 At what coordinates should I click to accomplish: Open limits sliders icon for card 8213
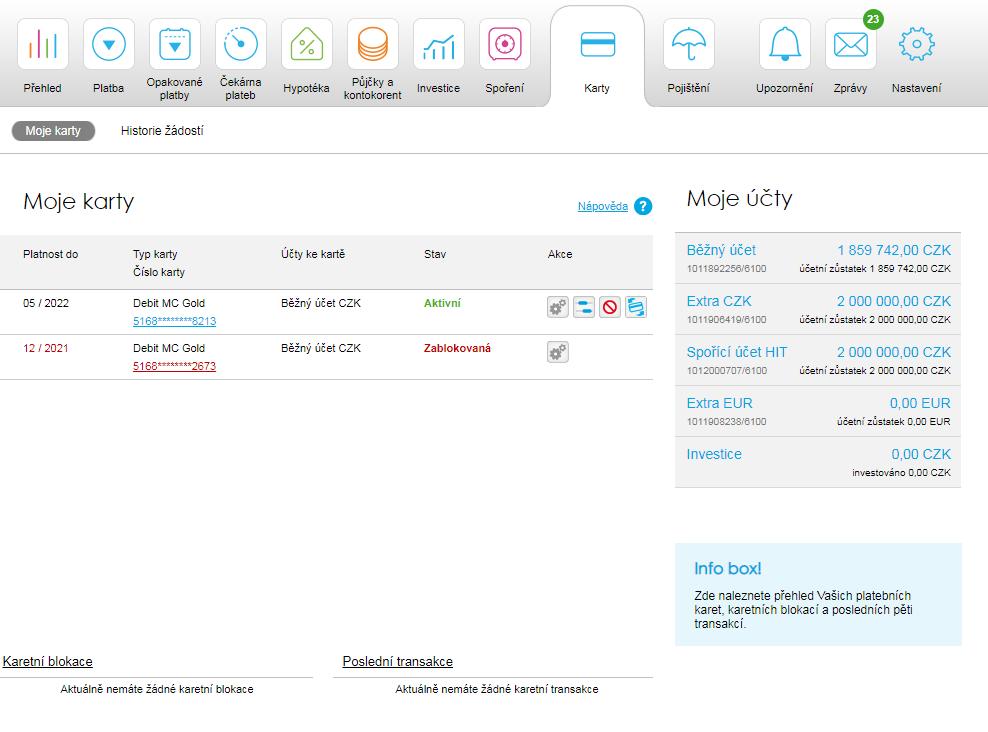[584, 307]
